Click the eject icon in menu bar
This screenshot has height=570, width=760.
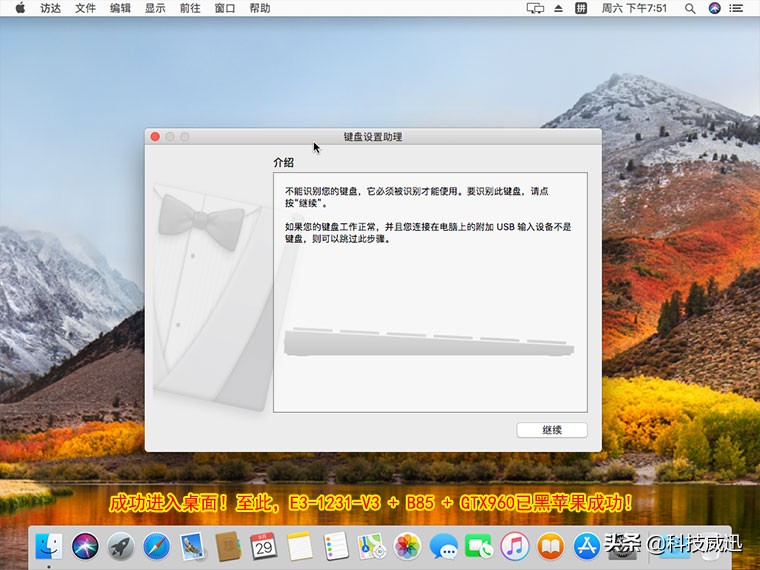[558, 8]
